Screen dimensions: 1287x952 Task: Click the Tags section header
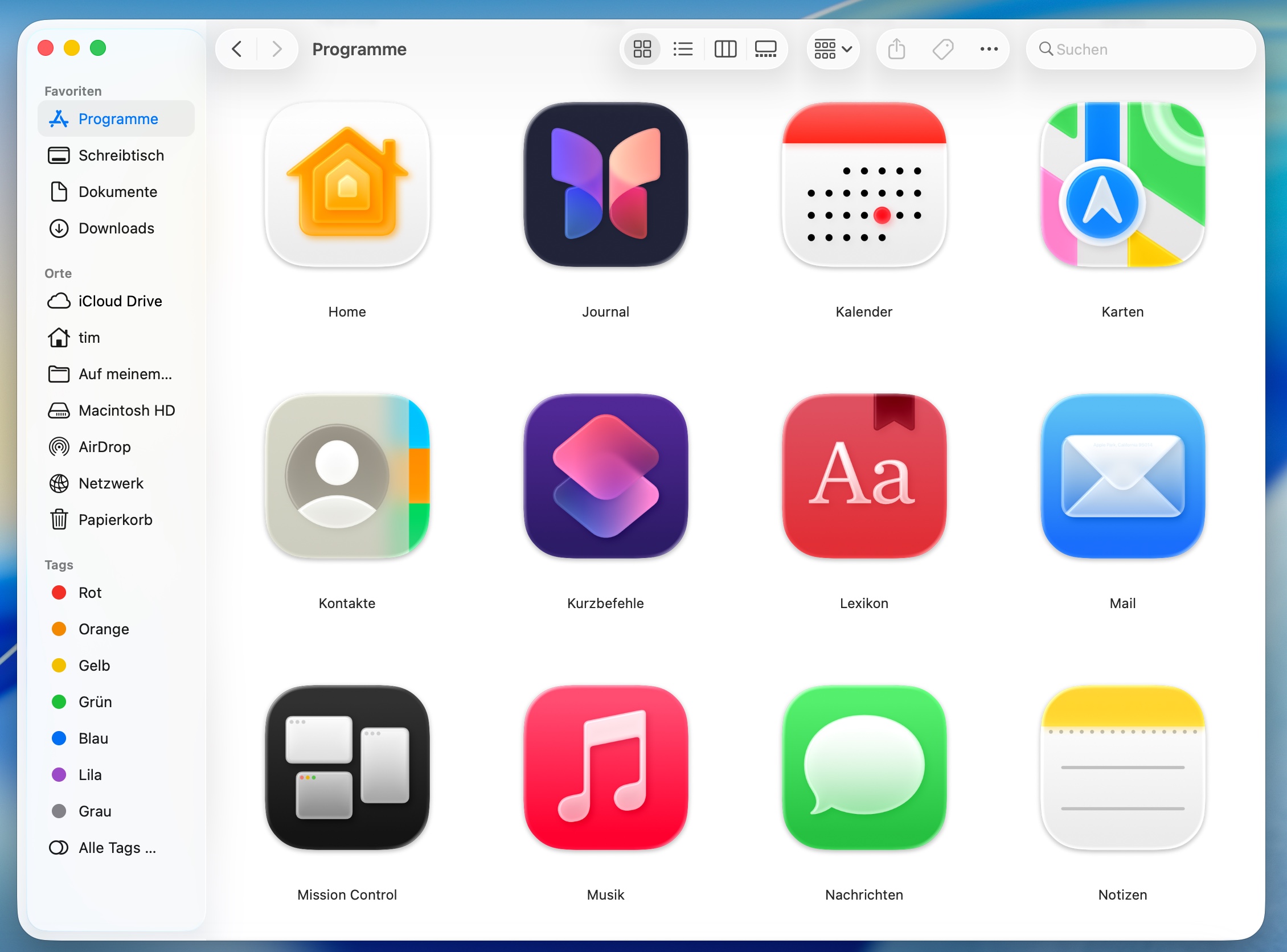[59, 565]
